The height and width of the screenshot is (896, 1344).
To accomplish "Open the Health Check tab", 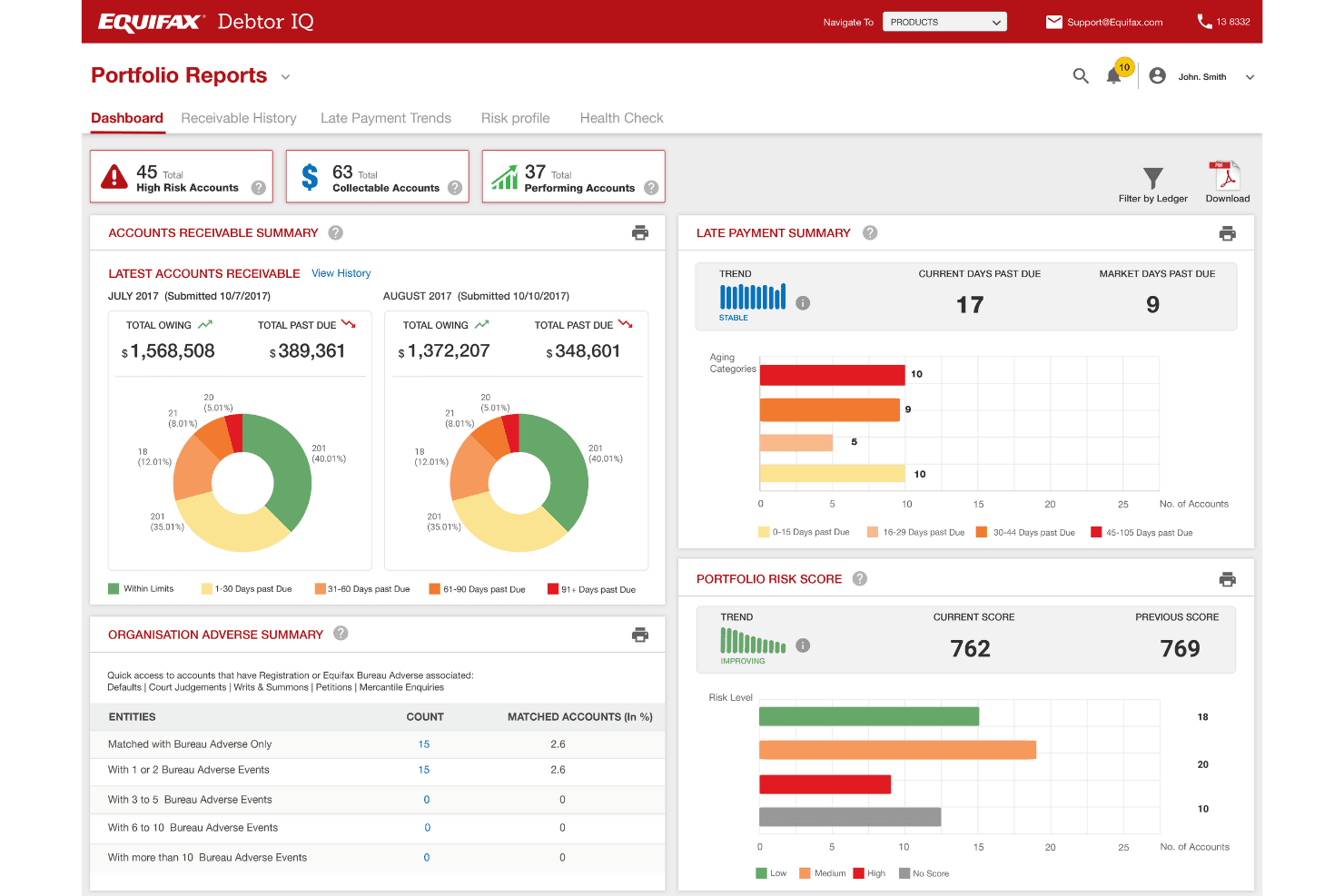I will (x=622, y=118).
